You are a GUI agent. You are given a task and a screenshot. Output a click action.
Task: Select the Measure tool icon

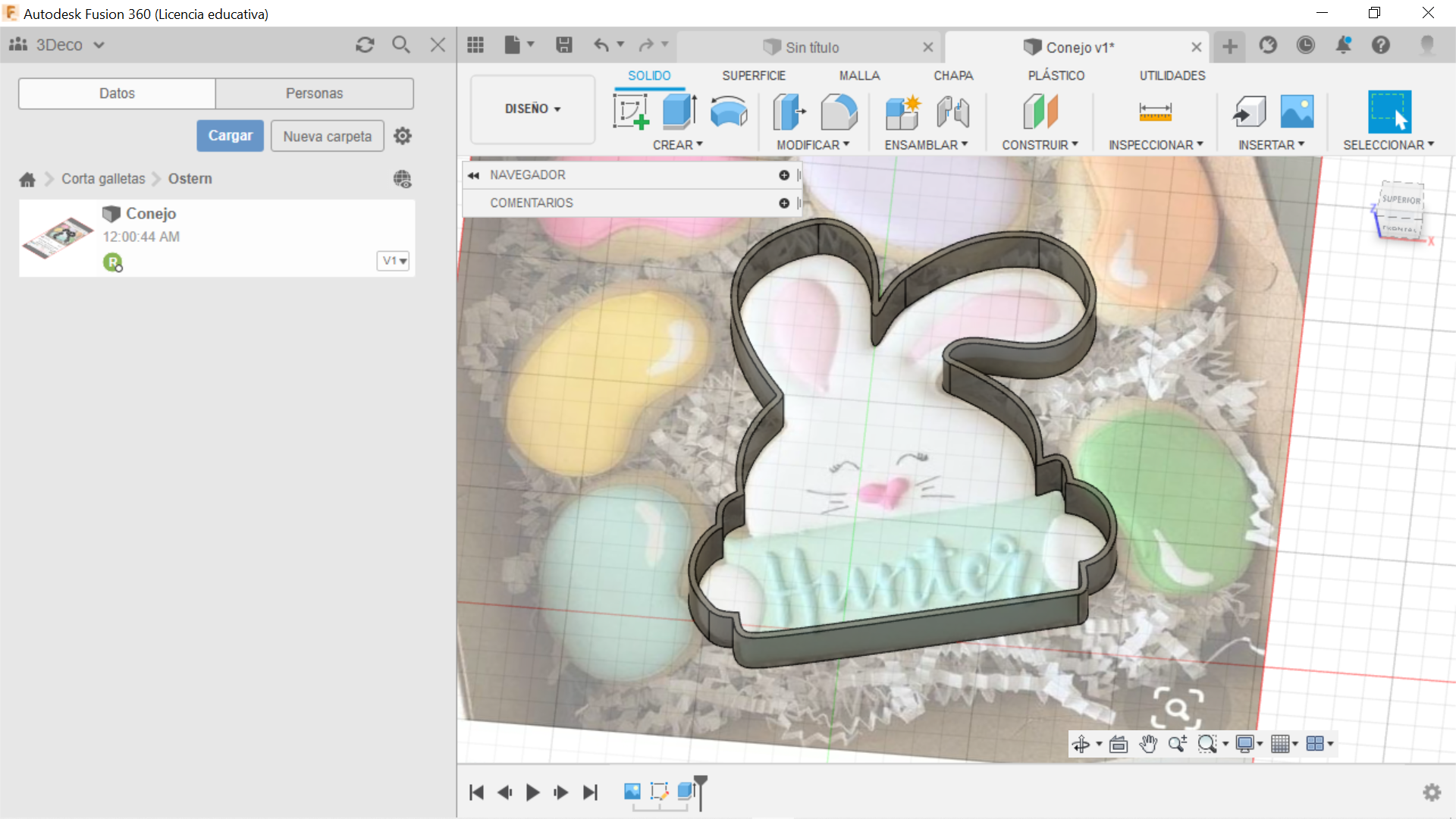point(1155,112)
